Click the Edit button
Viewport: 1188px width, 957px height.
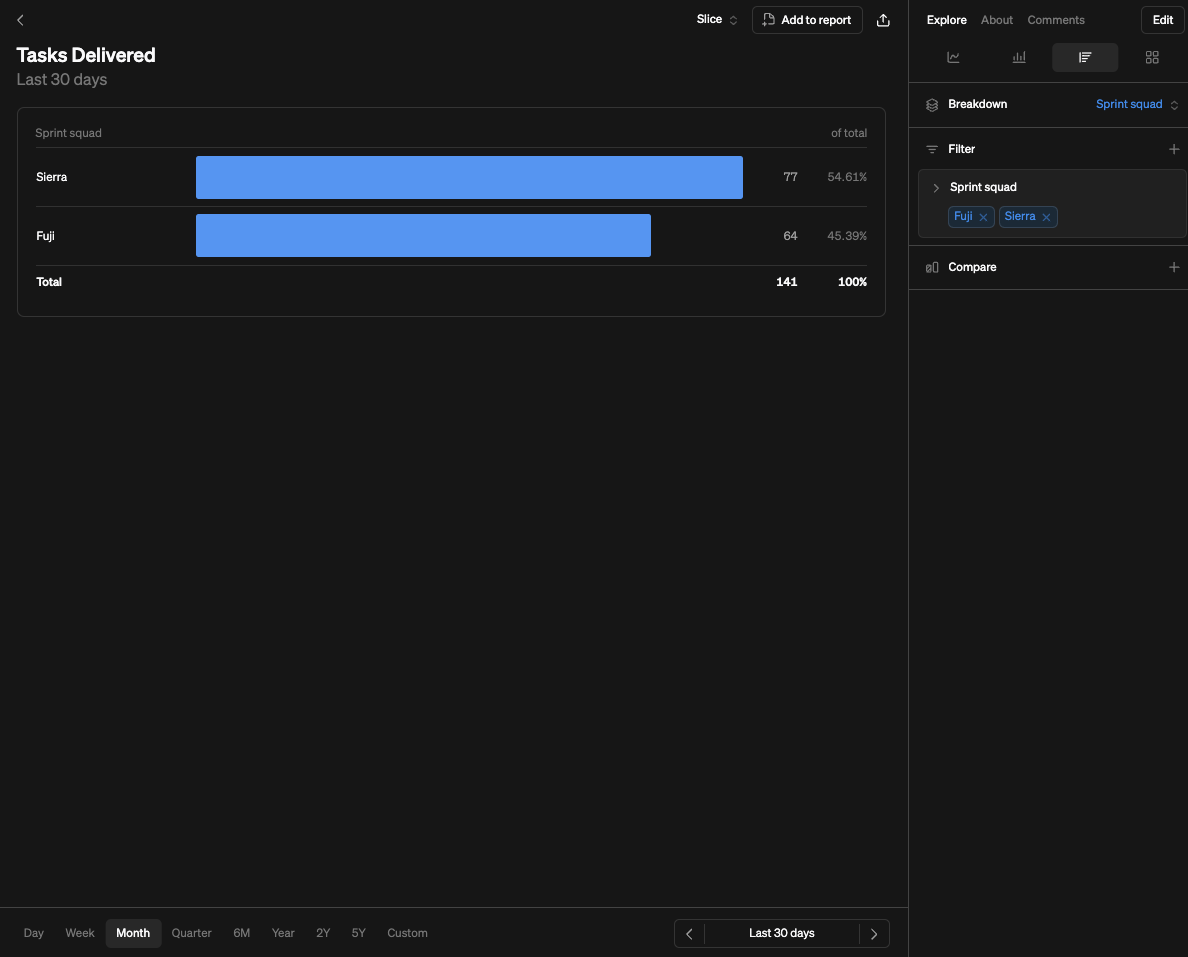tap(1162, 20)
